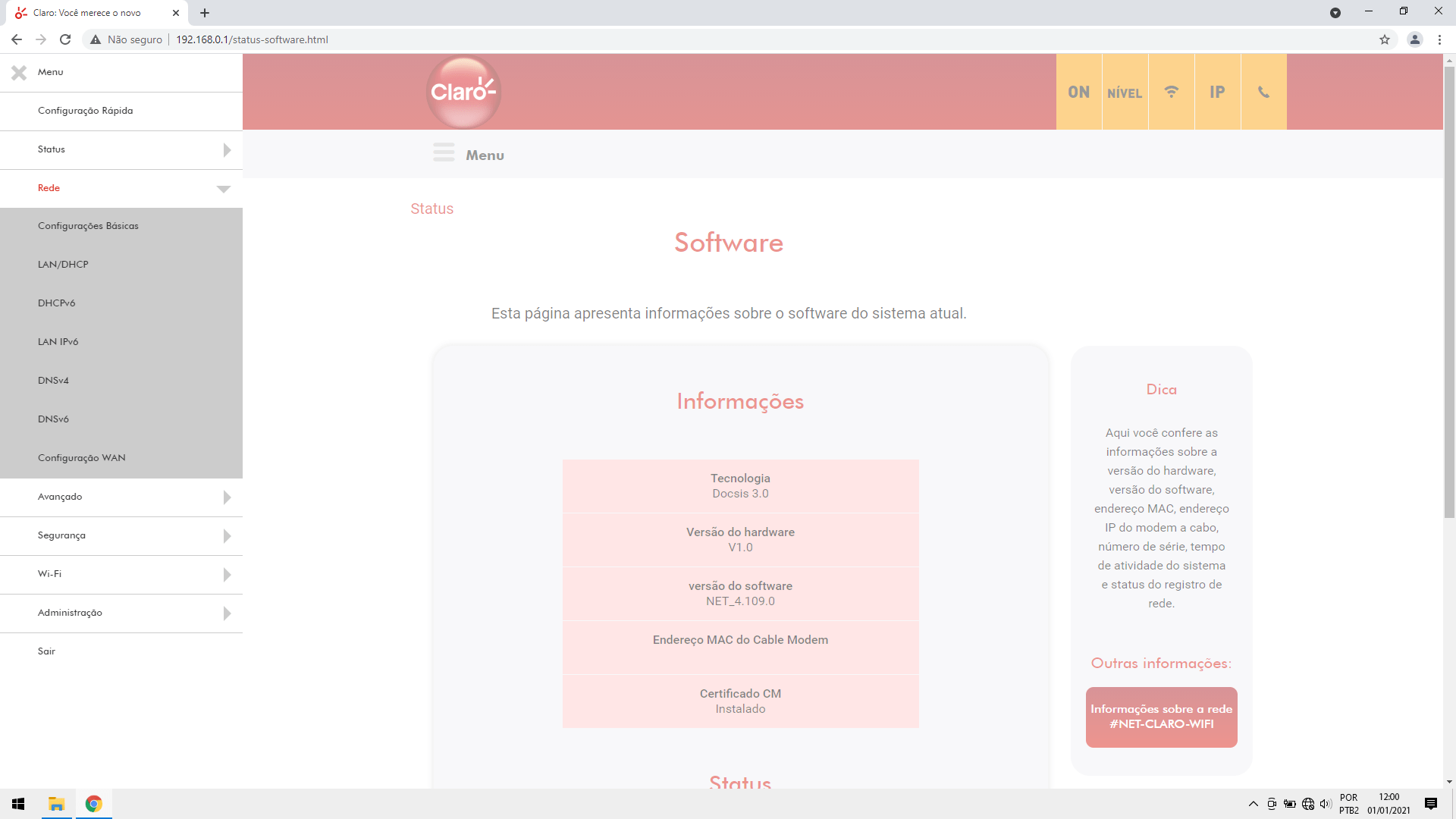Expand the Avançado submenu arrow
This screenshot has width=1456, height=819.
(227, 497)
